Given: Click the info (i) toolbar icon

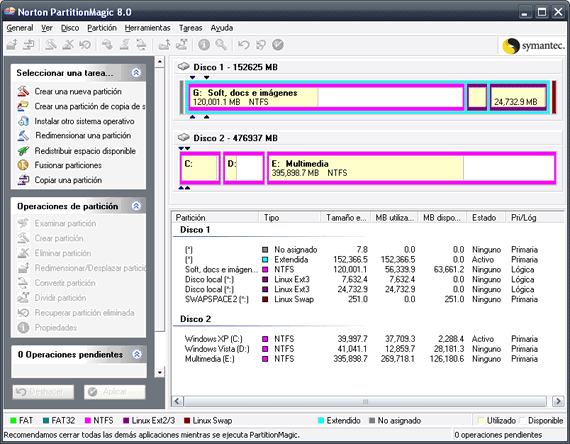Looking at the screenshot, I should point(204,45).
